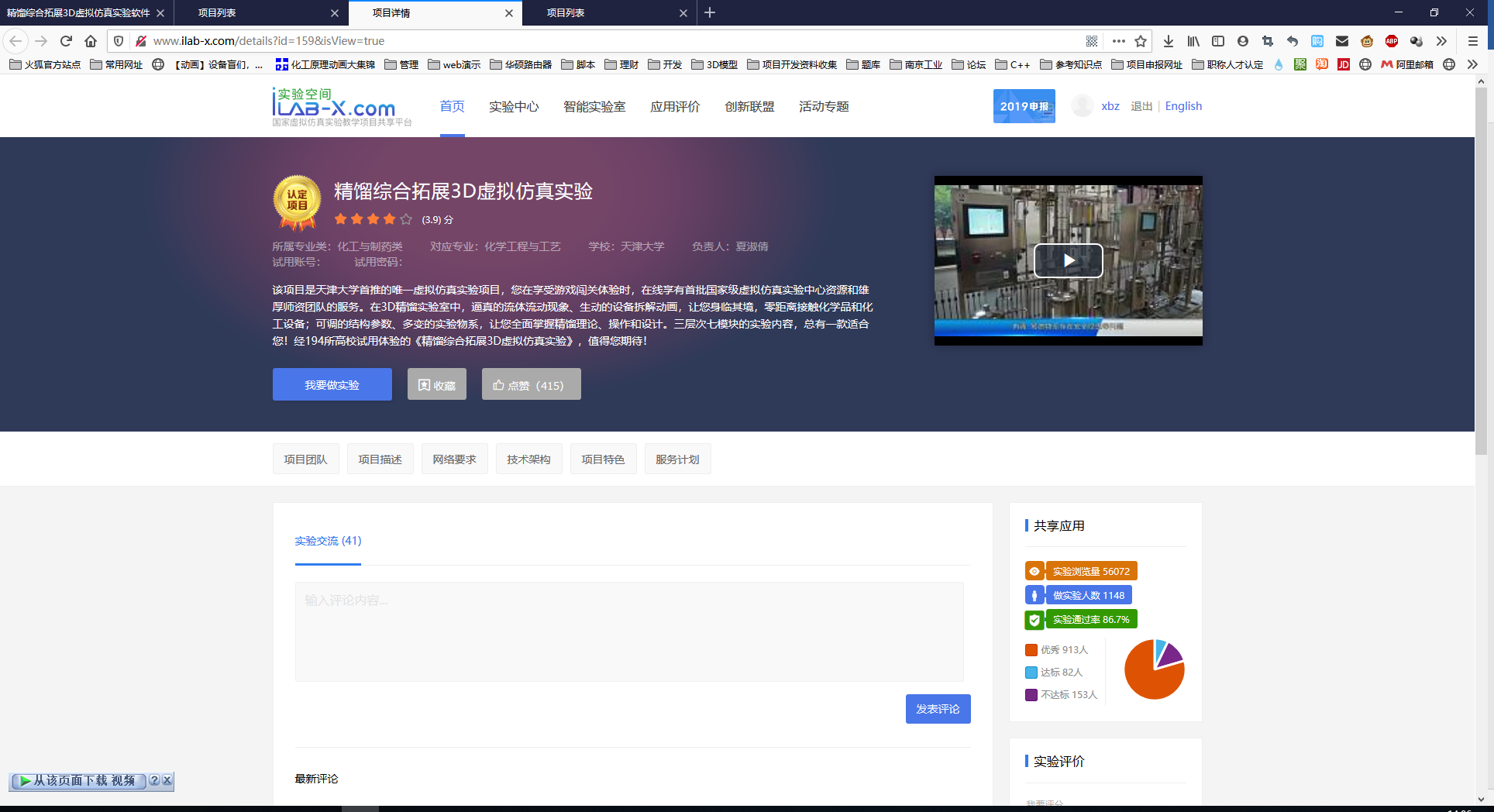Screen dimensions: 1494x812
Task: Open the library bookshelf icon
Action: tap(1193, 41)
